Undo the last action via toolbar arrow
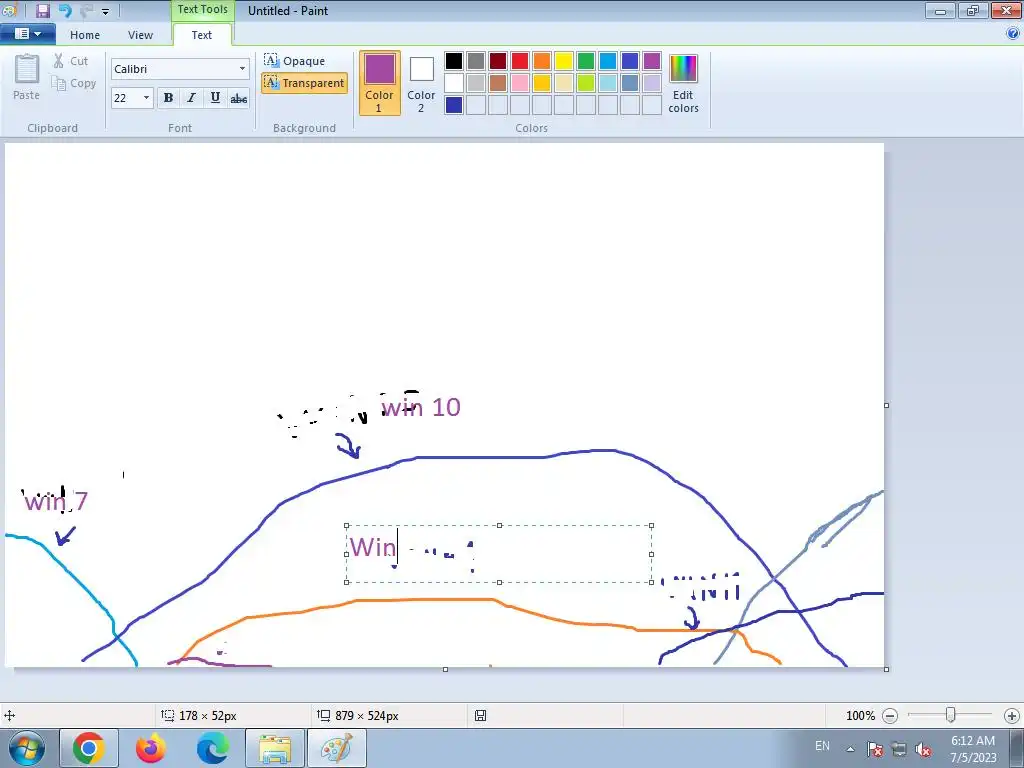This screenshot has width=1024, height=768. pos(65,10)
